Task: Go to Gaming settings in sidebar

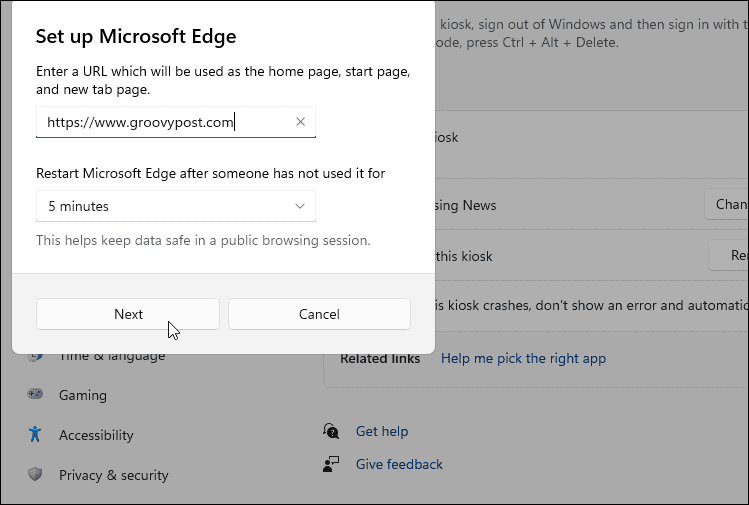Action: [x=83, y=394]
